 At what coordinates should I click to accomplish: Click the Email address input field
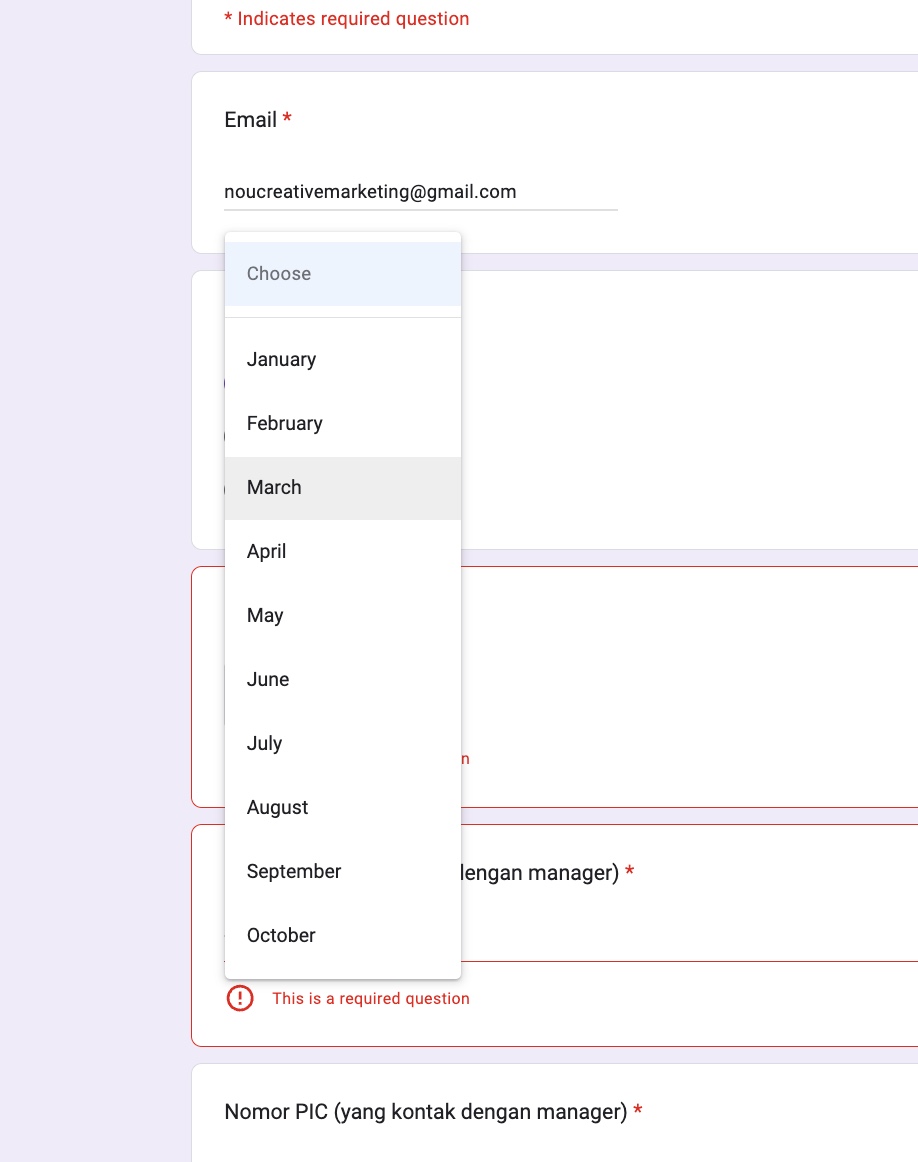(420, 192)
